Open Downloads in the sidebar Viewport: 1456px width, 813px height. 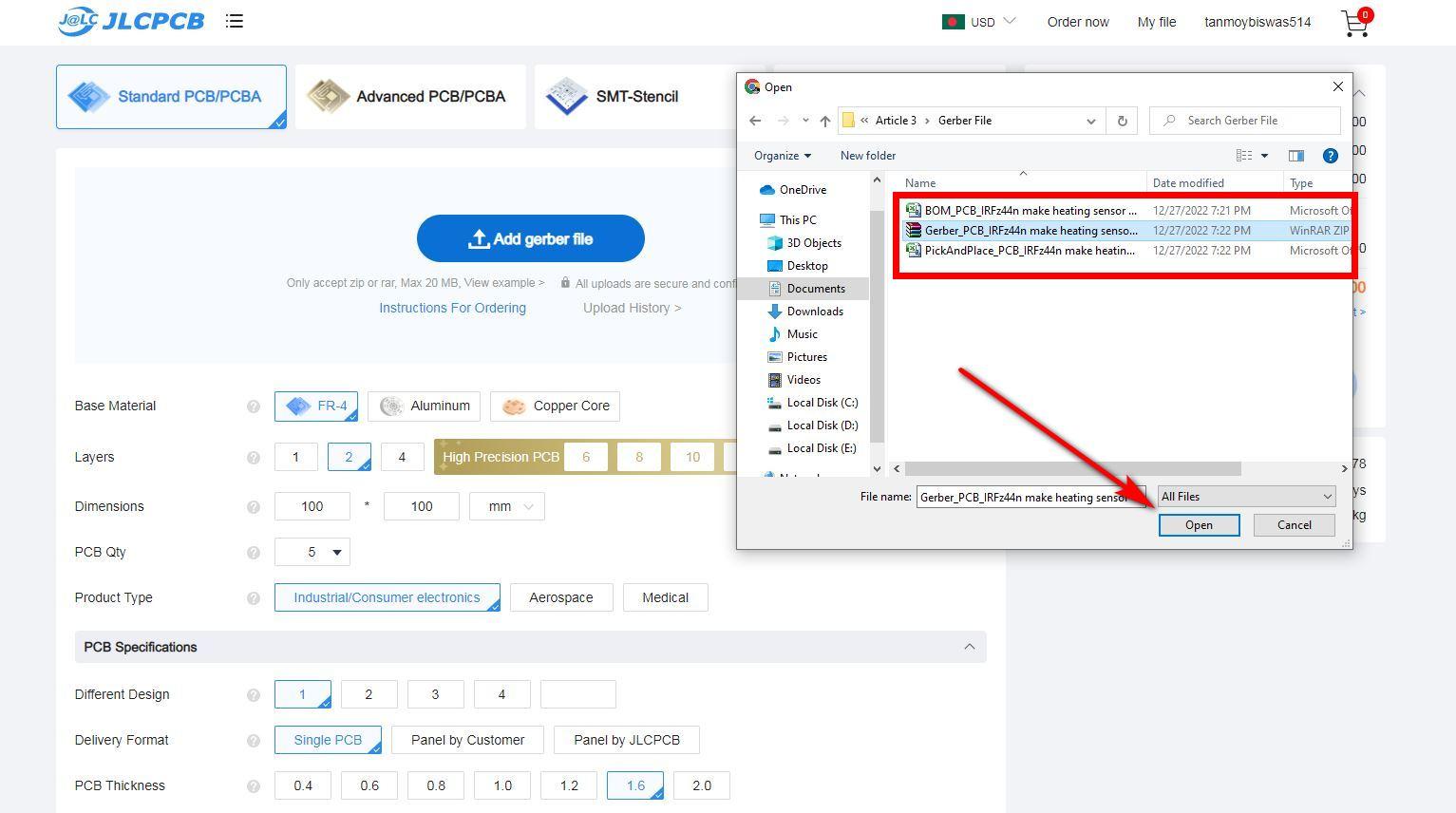[804, 312]
